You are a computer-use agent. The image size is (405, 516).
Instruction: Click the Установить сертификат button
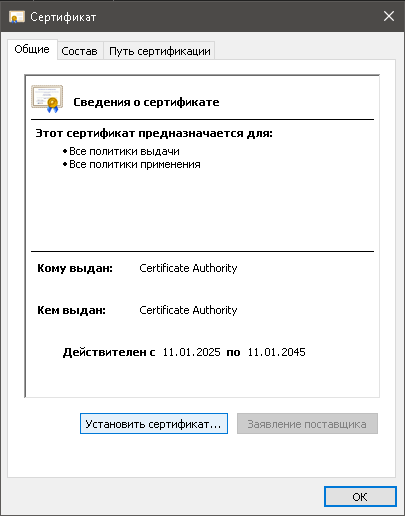(154, 424)
